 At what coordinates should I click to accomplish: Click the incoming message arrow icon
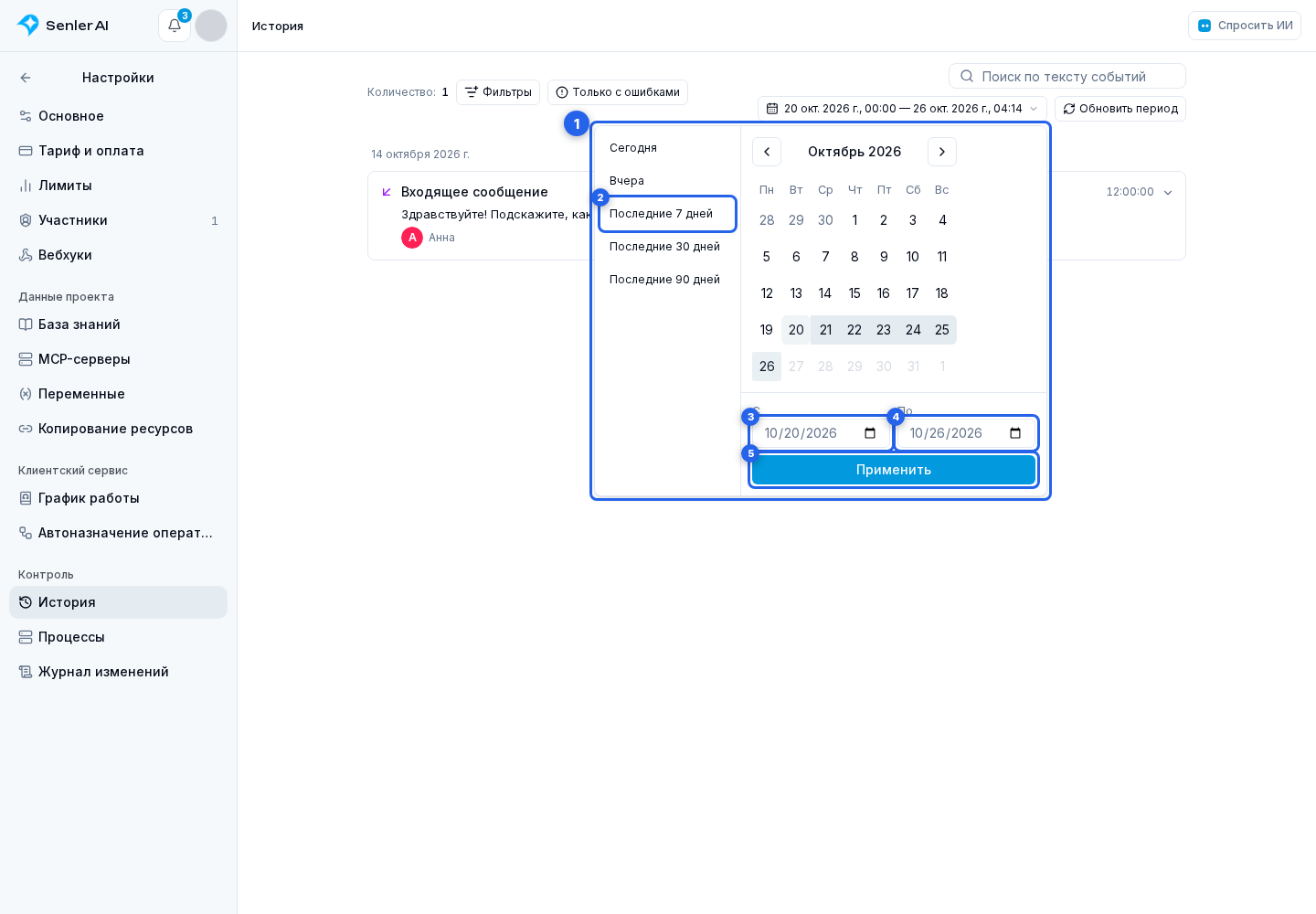pyautogui.click(x=387, y=192)
